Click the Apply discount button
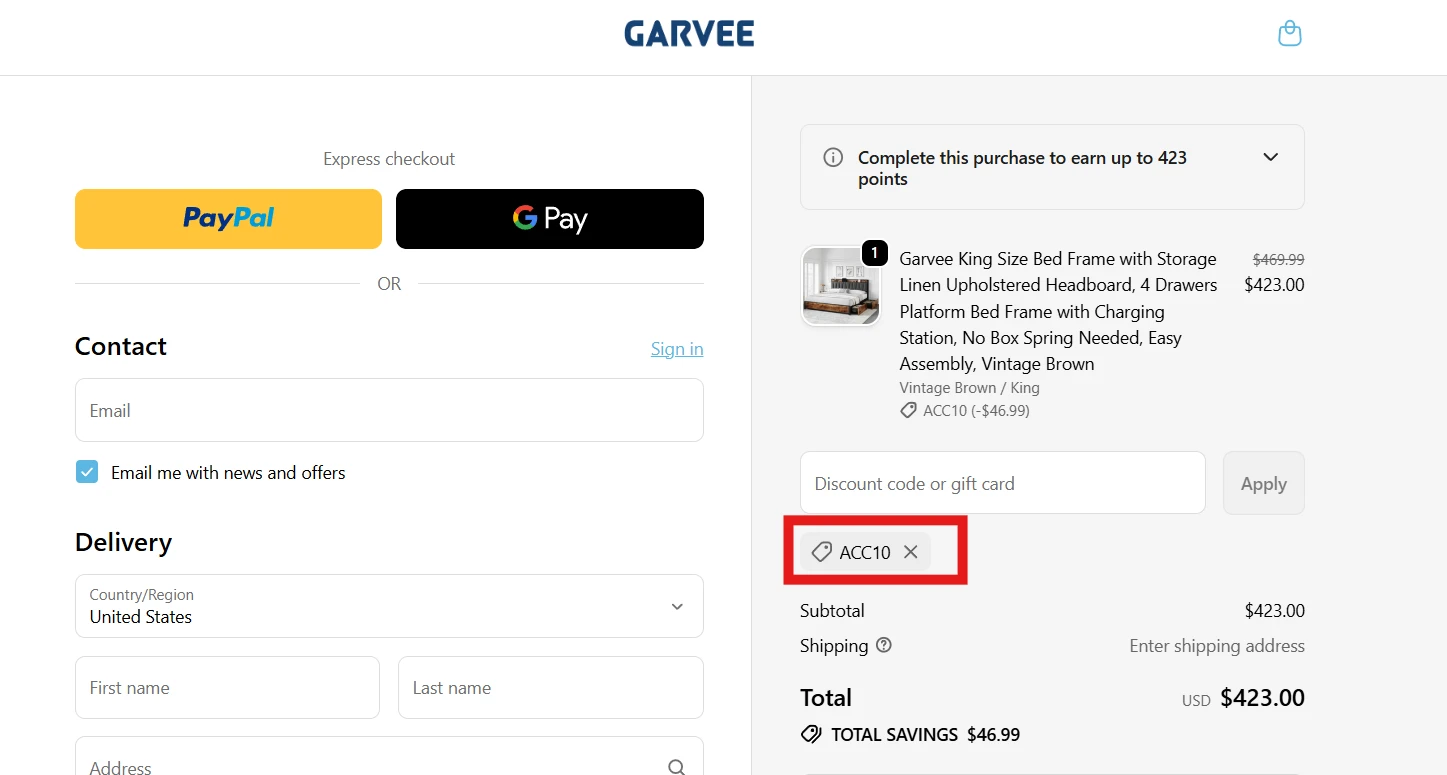This screenshot has width=1447, height=775. 1264,483
